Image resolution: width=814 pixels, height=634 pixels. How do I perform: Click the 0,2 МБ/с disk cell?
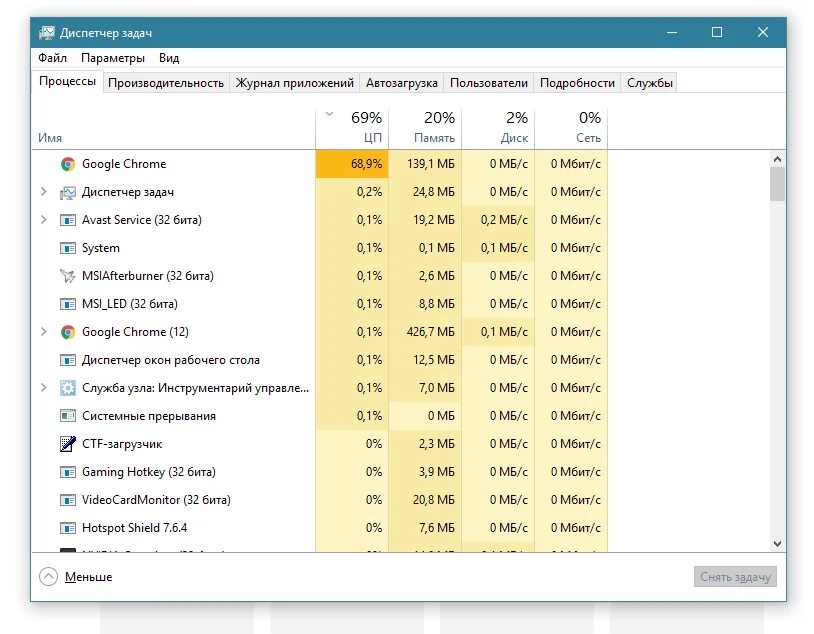click(498, 220)
